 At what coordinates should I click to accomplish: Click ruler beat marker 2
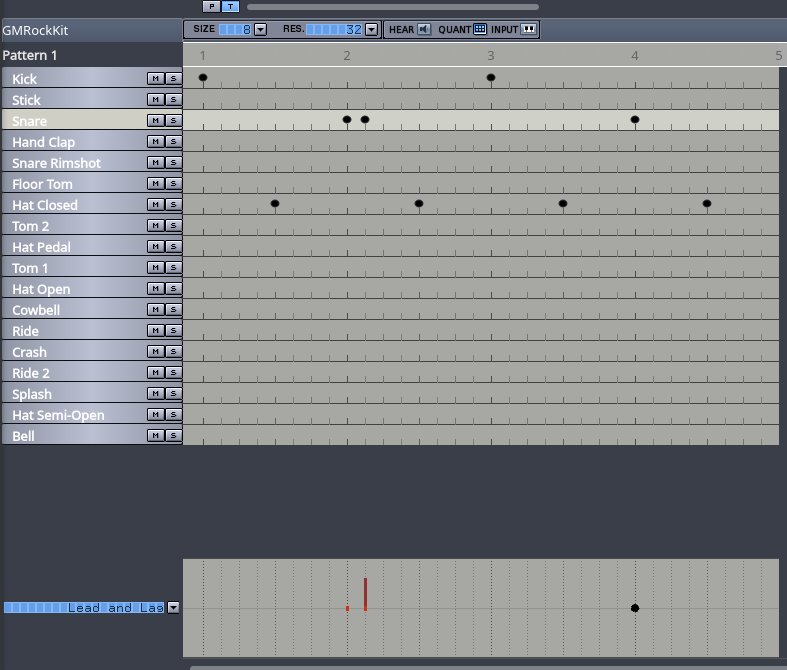(x=347, y=56)
